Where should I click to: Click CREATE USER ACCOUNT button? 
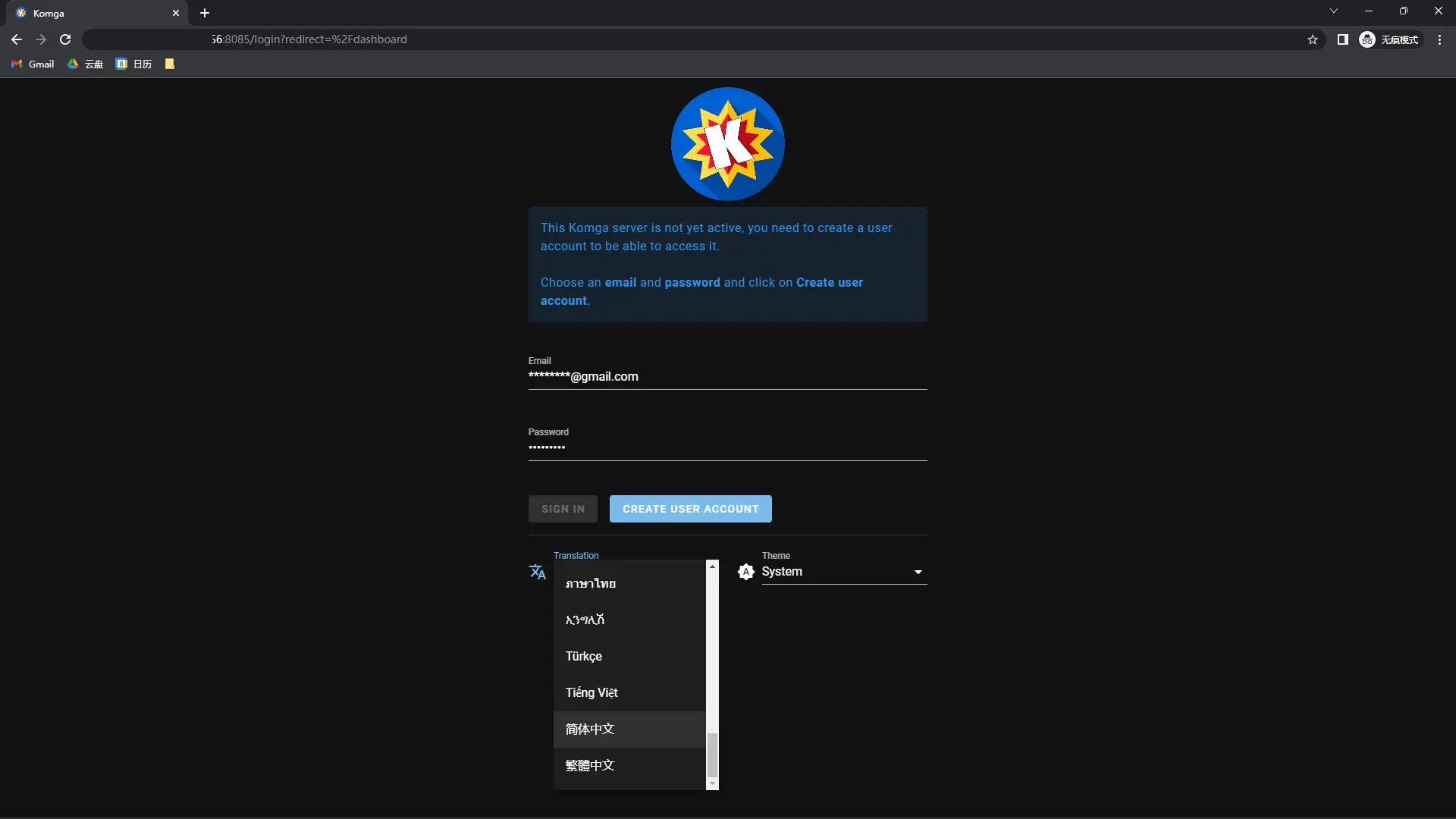(690, 509)
